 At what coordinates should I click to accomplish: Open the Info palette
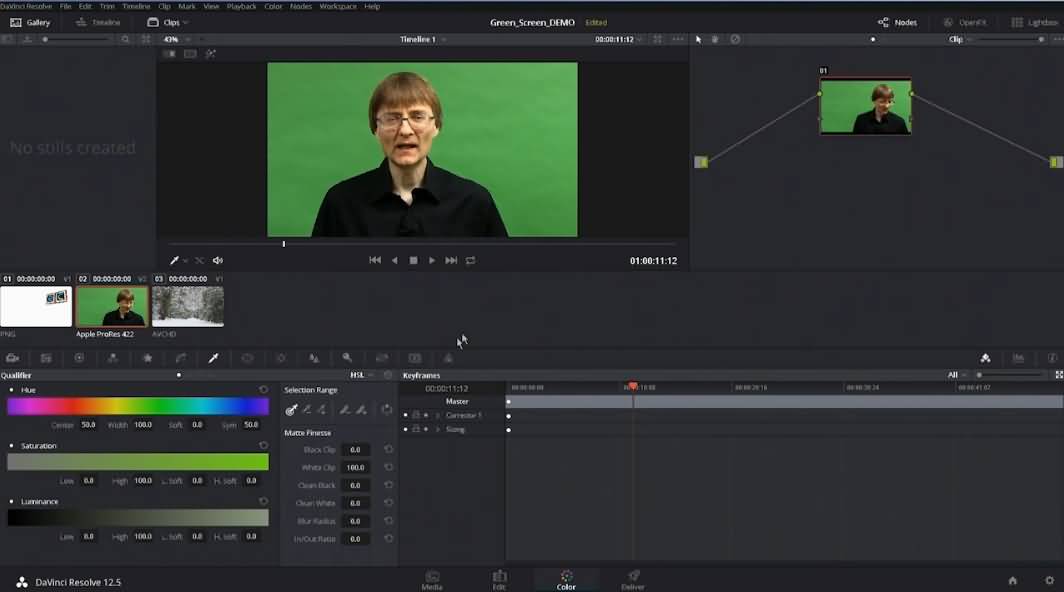pyautogui.click(x=1052, y=358)
